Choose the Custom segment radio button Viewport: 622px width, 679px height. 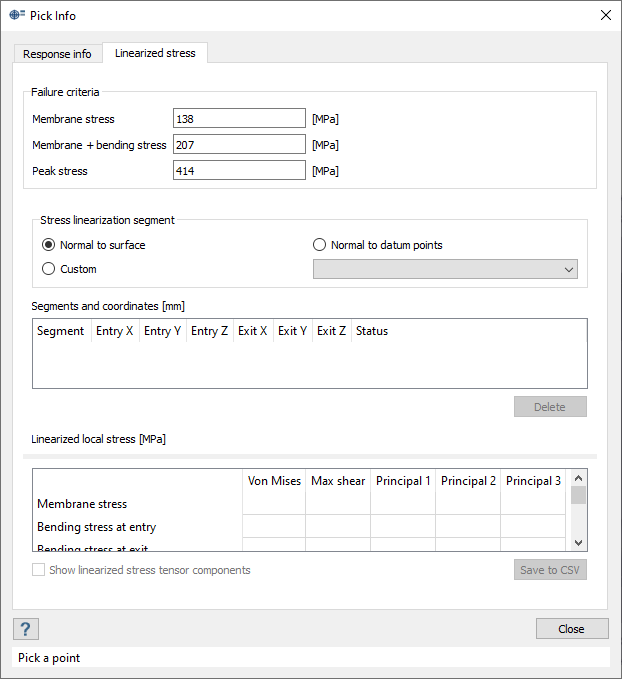click(48, 269)
